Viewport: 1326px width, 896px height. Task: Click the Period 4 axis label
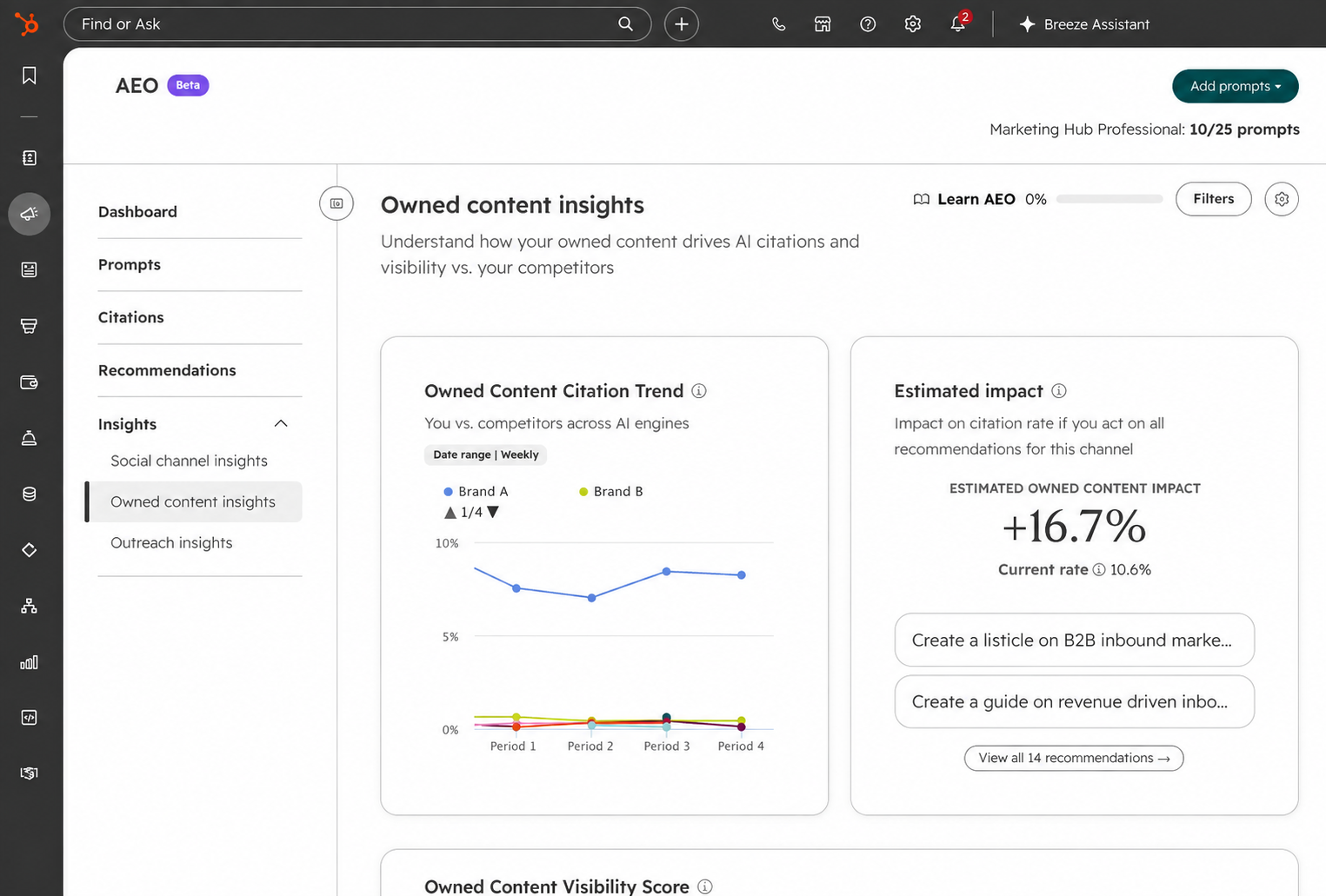(741, 747)
